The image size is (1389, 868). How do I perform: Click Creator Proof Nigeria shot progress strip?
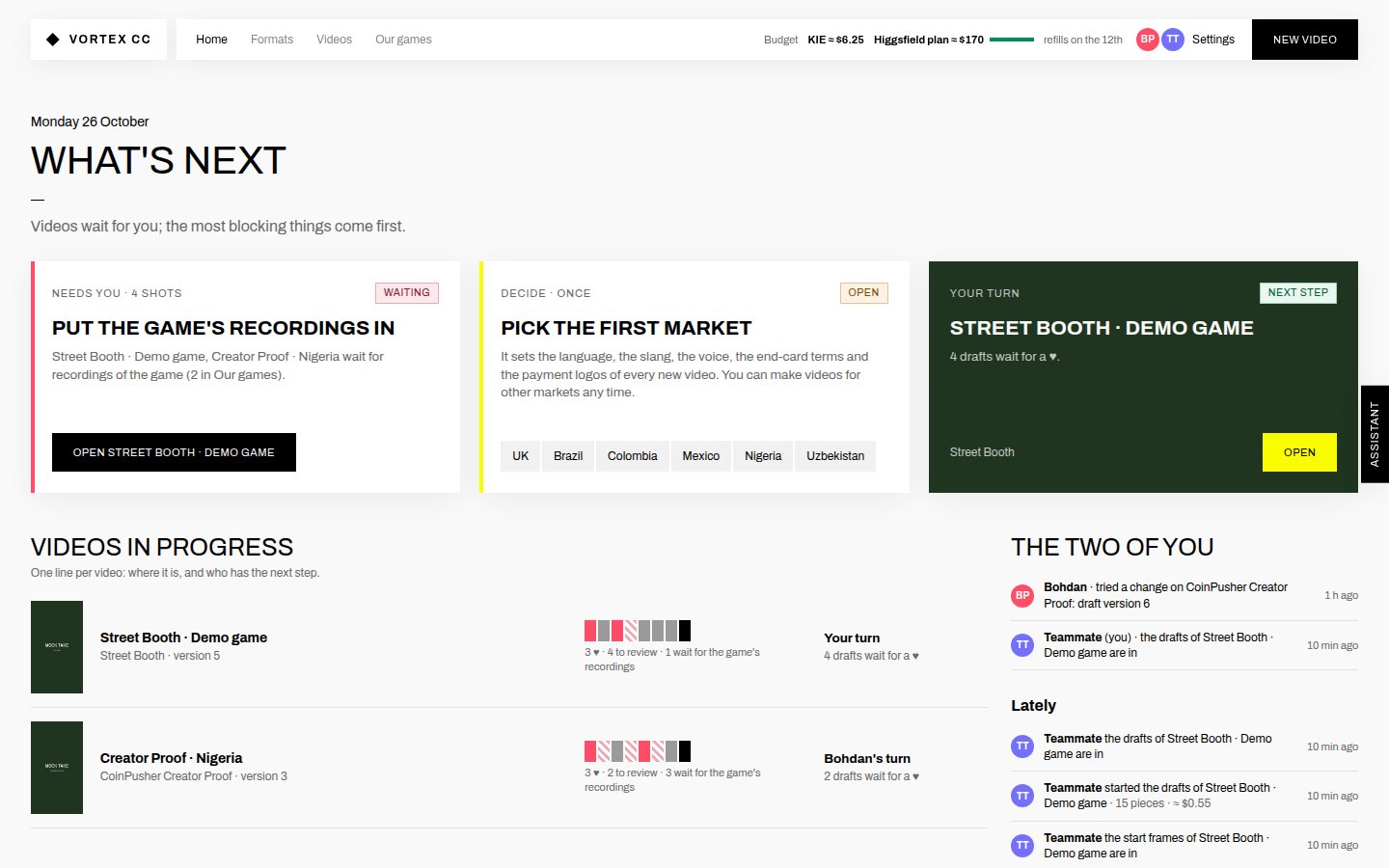tap(638, 751)
